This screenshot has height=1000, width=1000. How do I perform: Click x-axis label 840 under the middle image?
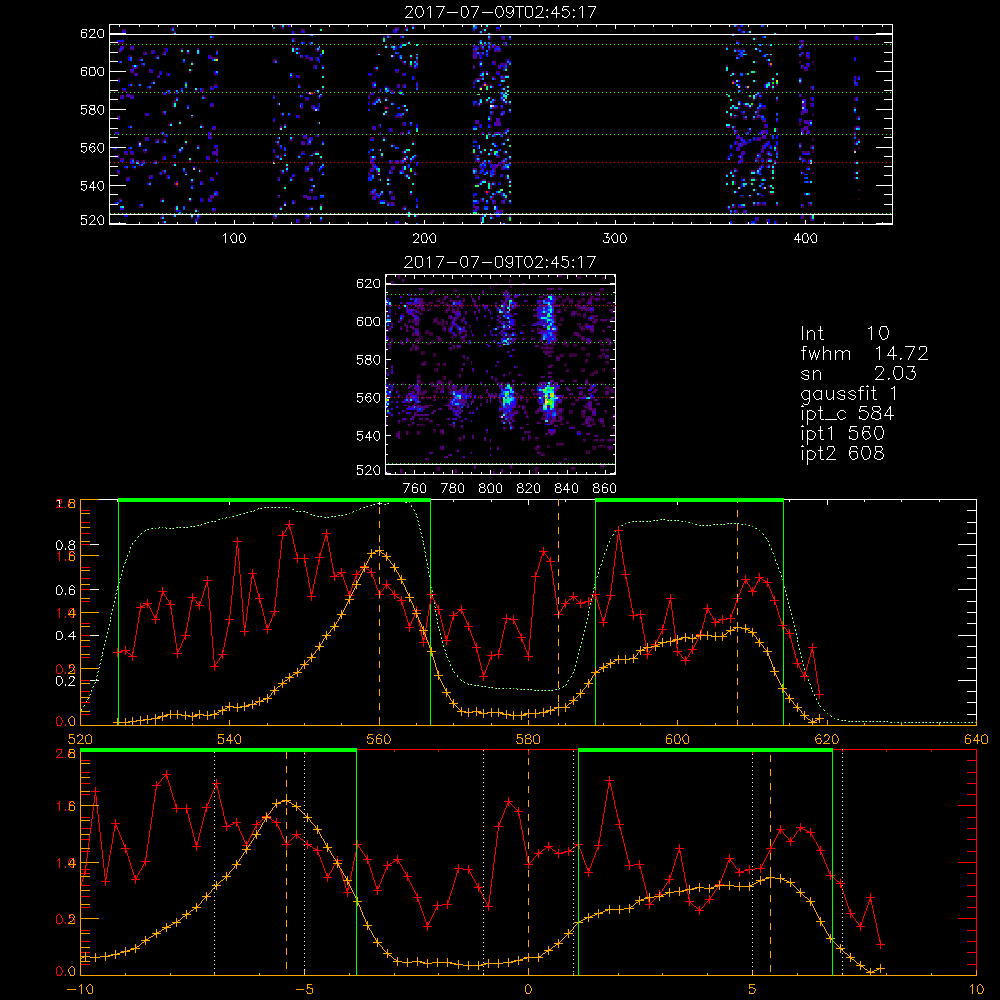point(566,489)
